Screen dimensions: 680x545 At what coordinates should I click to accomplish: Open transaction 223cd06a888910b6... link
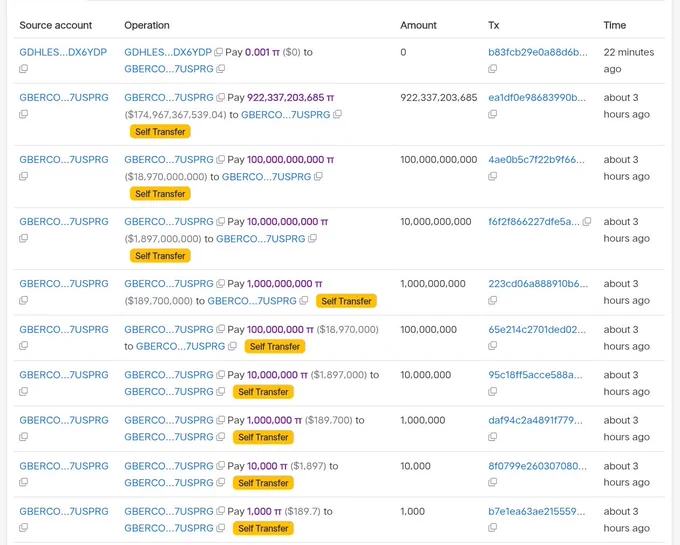pyautogui.click(x=538, y=284)
